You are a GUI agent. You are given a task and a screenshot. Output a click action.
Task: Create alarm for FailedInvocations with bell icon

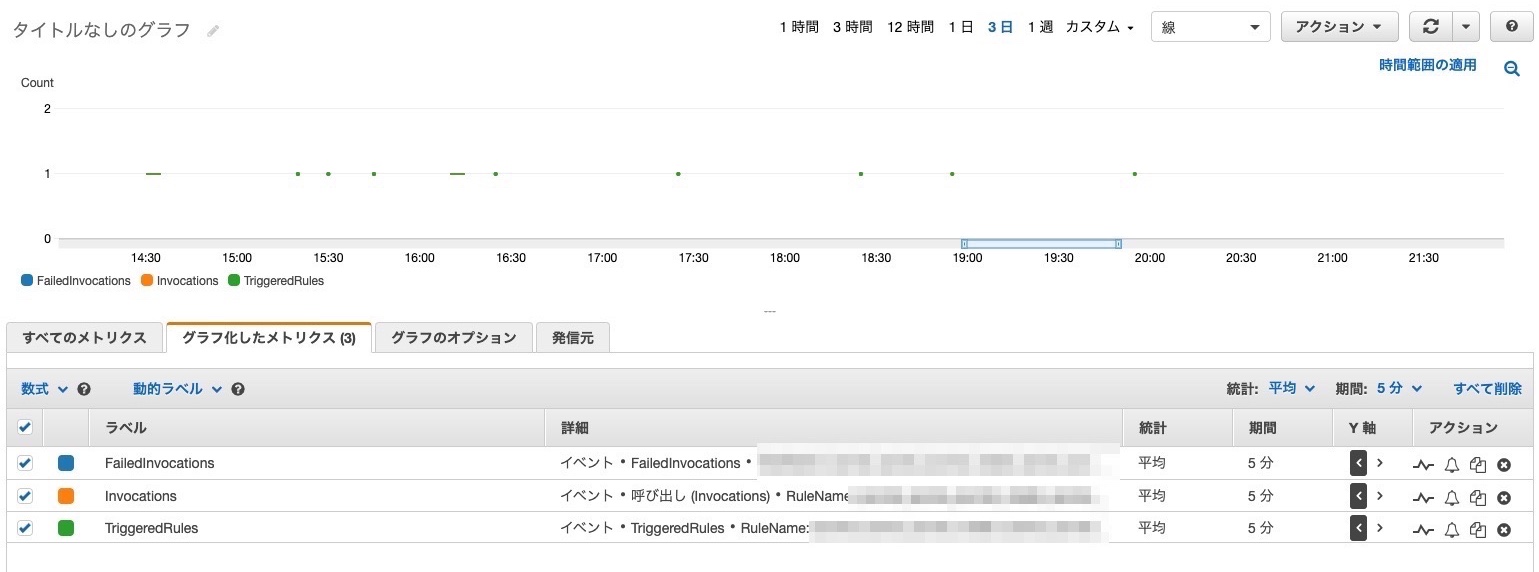coord(1452,464)
